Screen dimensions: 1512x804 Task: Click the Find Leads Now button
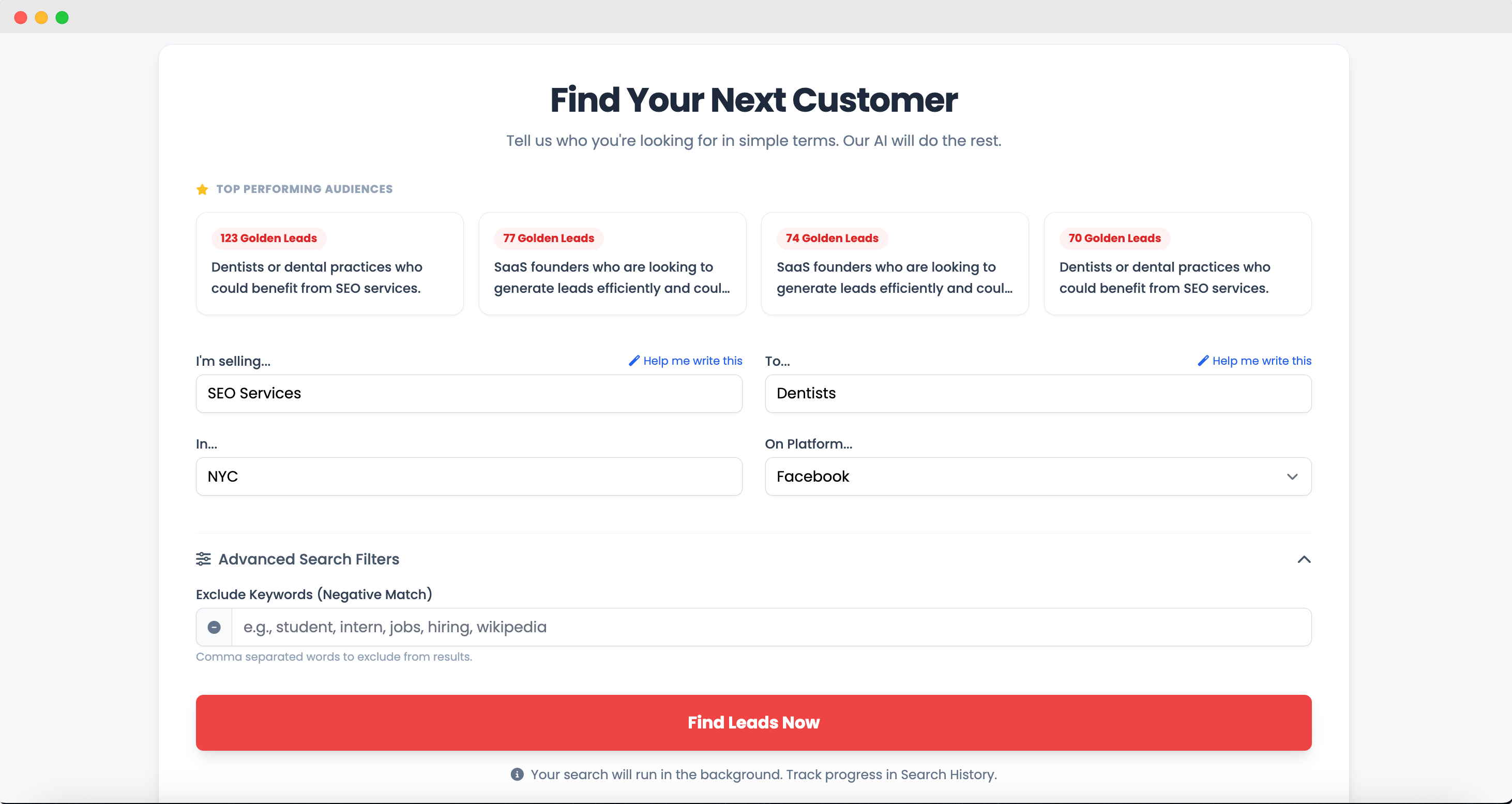[753, 722]
